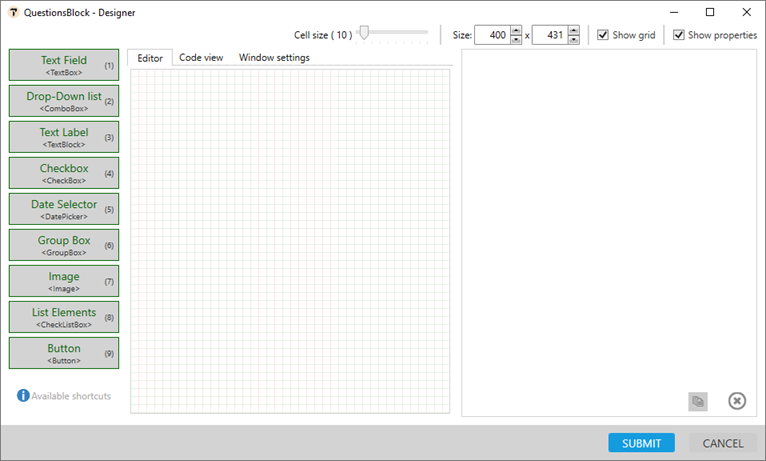Open the Window settings tab

(x=274, y=58)
